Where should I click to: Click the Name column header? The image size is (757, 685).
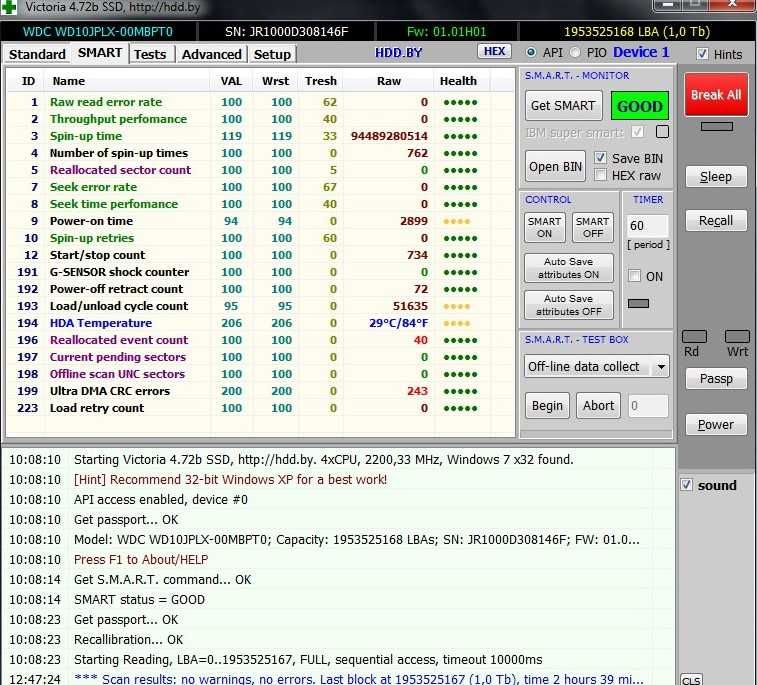(x=69, y=81)
